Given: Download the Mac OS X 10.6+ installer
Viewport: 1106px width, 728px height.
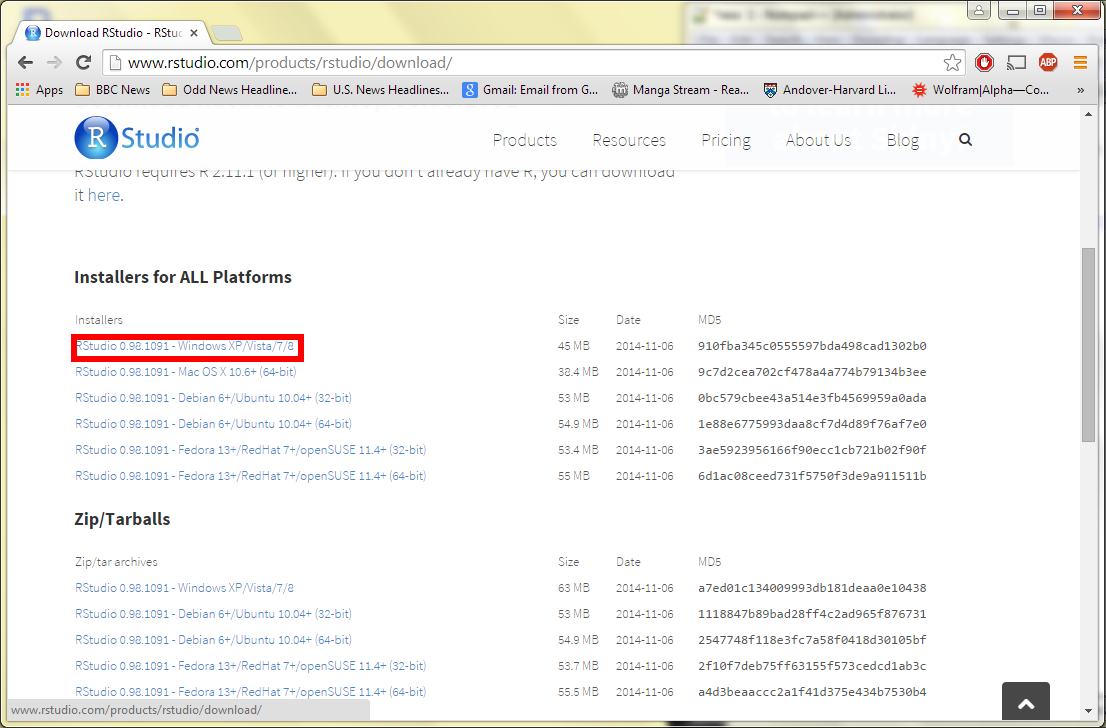Looking at the screenshot, I should pyautogui.click(x=186, y=372).
